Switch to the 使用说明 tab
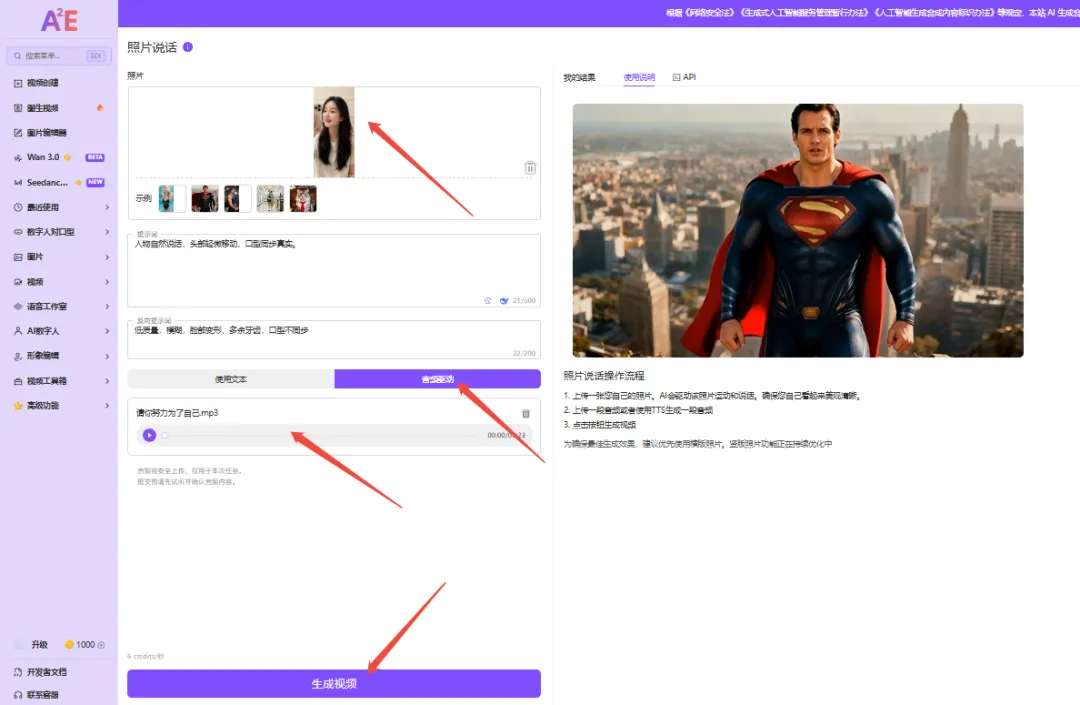The height and width of the screenshot is (705, 1080). [639, 77]
